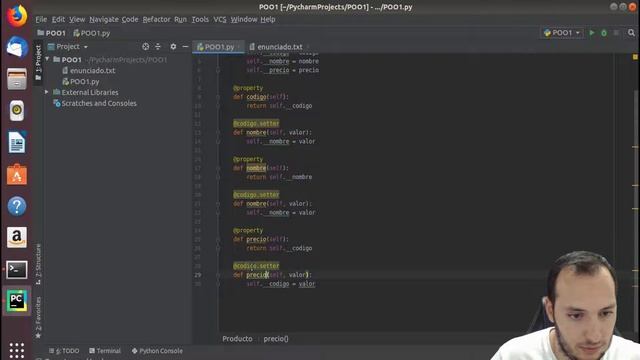Open Ubuntu Software center icon
The image size is (640, 360).
click(x=17, y=174)
